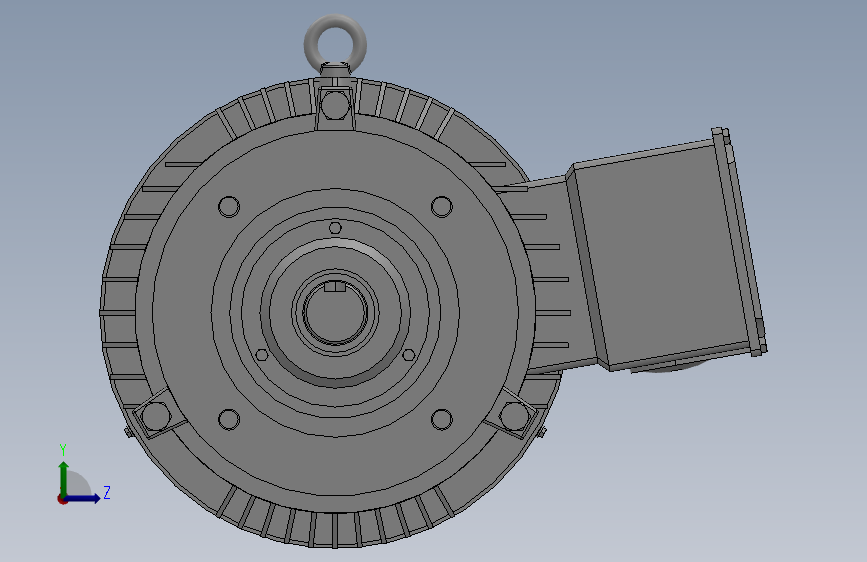
Task: Pick the upper-right flange bolt hole
Action: pos(441,207)
